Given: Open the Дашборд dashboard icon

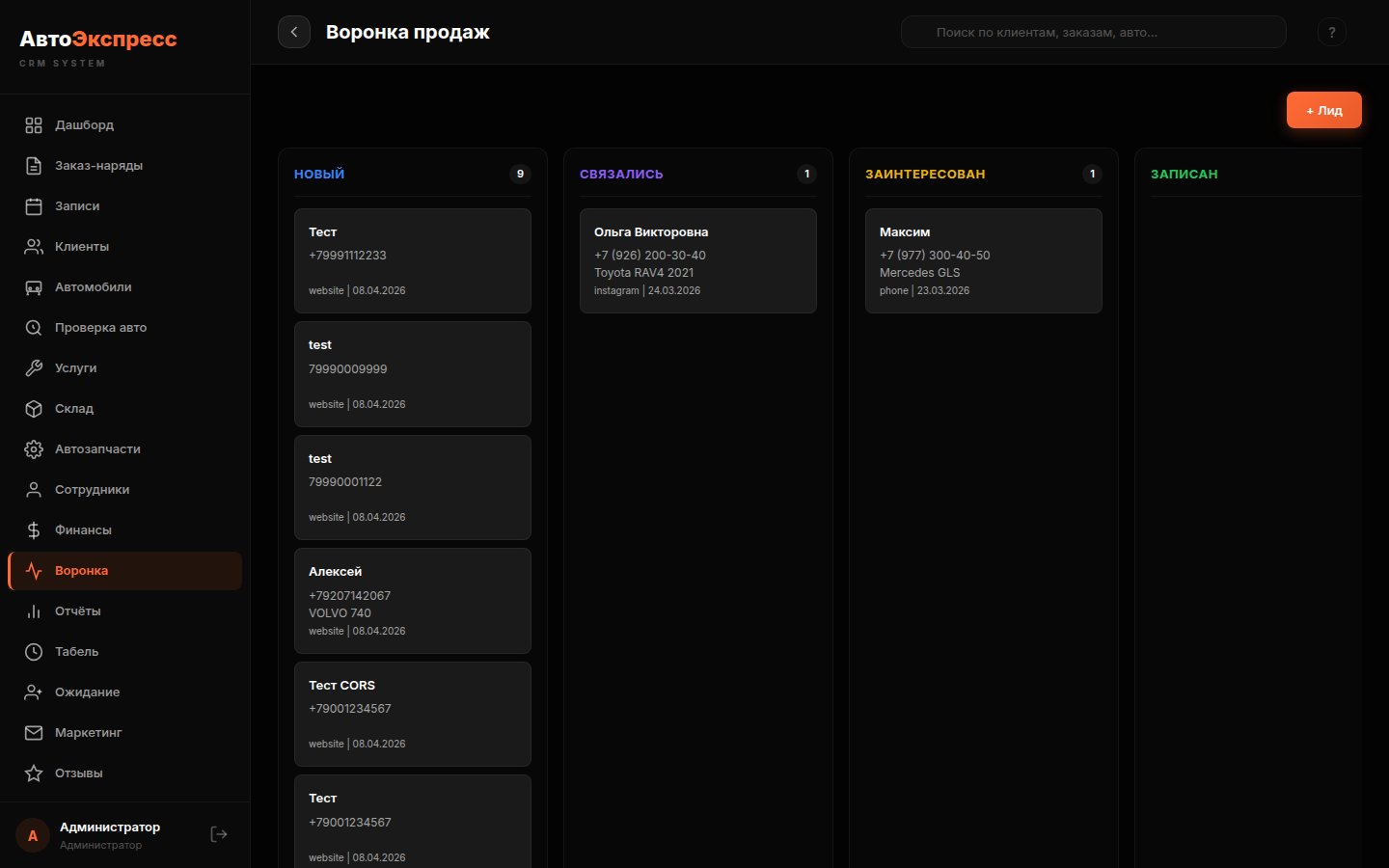Looking at the screenshot, I should tap(34, 124).
